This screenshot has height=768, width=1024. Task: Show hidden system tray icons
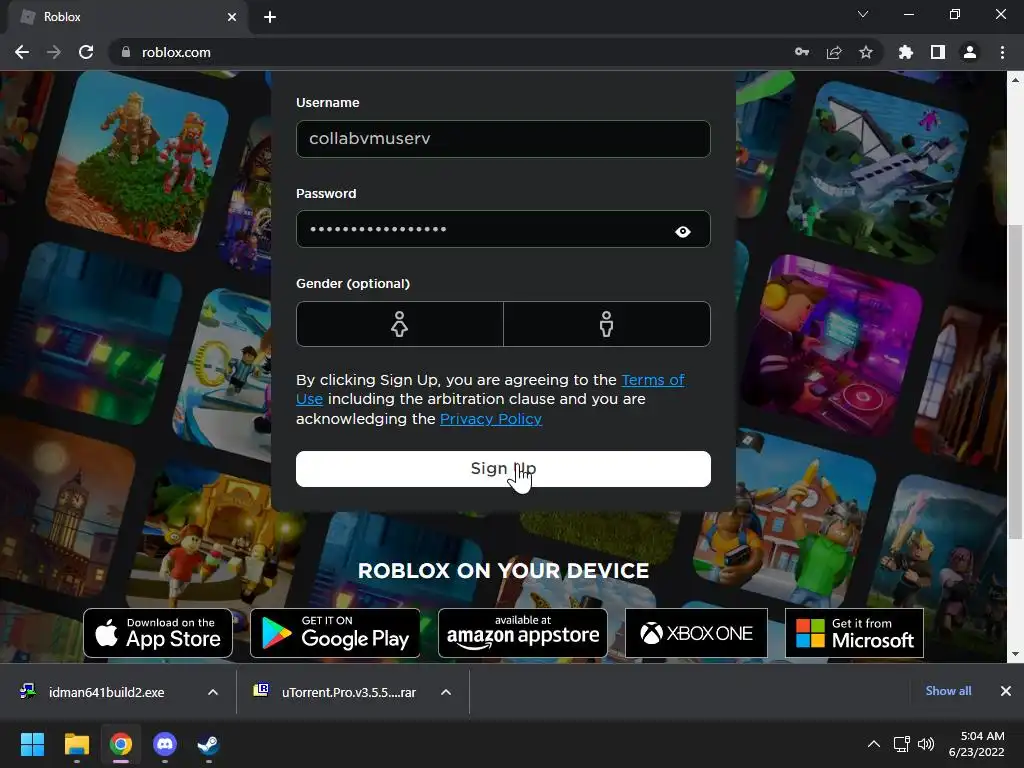click(874, 744)
